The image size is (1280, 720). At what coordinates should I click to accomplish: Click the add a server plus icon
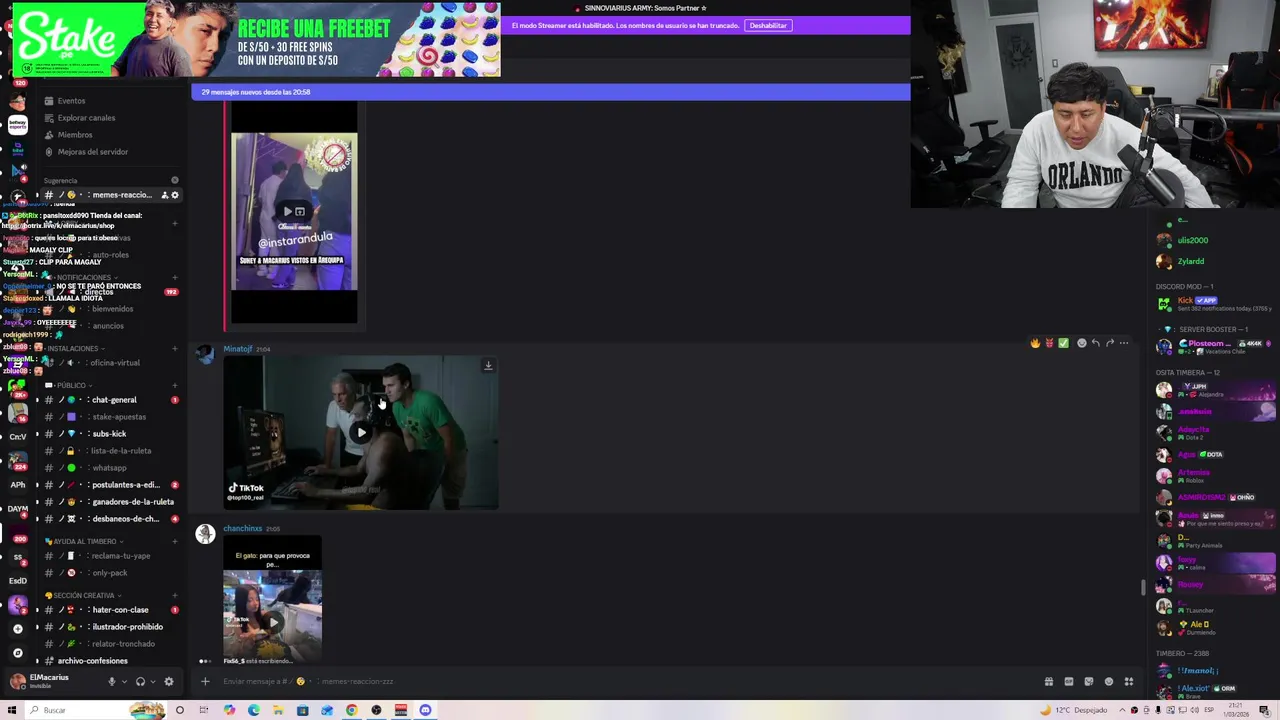17,629
